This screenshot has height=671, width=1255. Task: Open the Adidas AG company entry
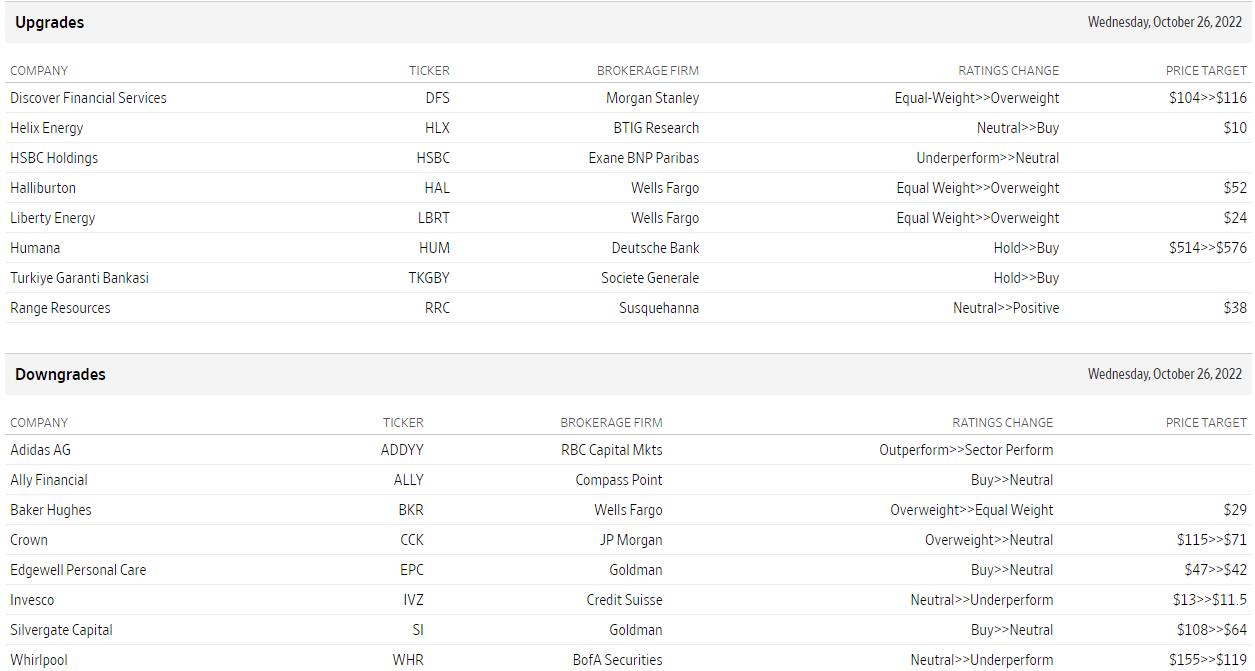click(x=40, y=450)
